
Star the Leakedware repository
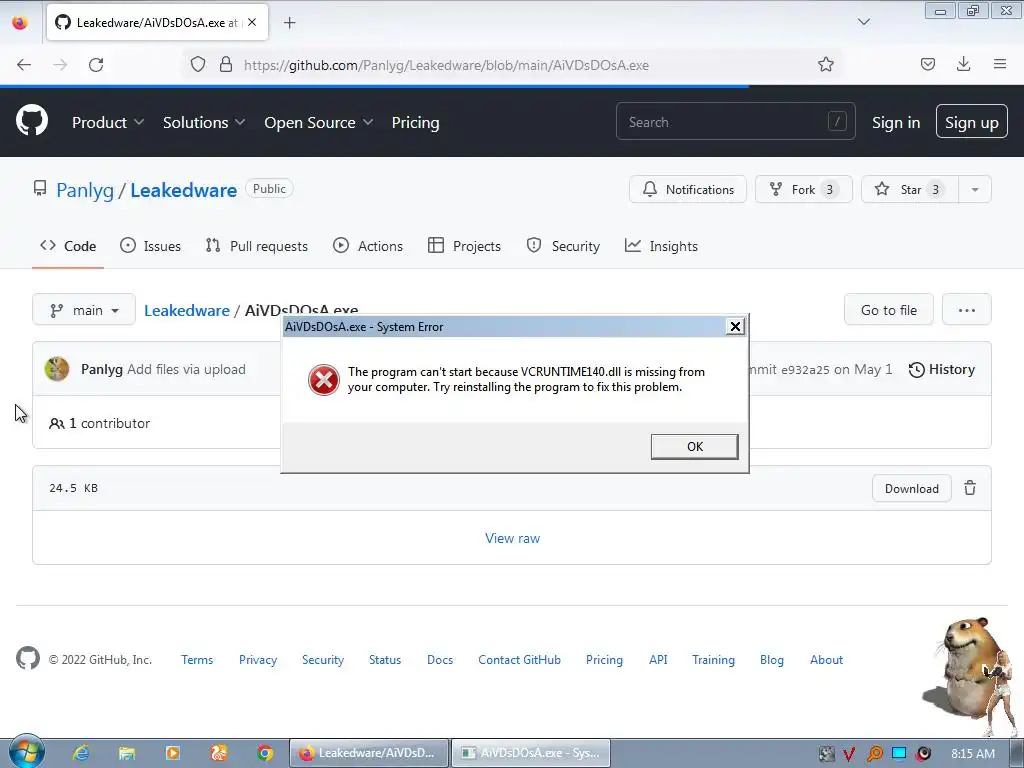pos(910,189)
